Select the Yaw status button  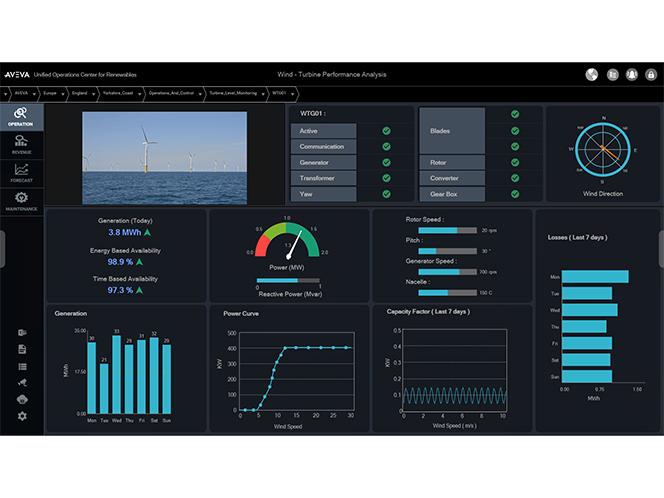(324, 194)
